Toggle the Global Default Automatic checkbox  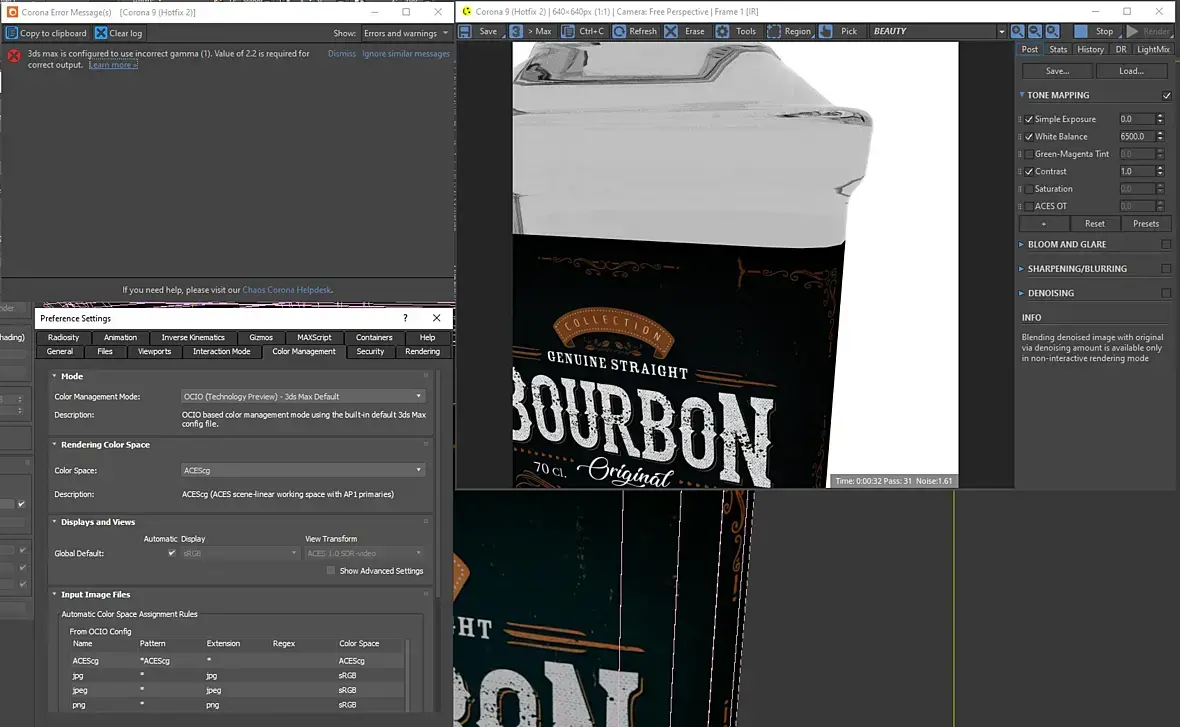pyautogui.click(x=172, y=553)
